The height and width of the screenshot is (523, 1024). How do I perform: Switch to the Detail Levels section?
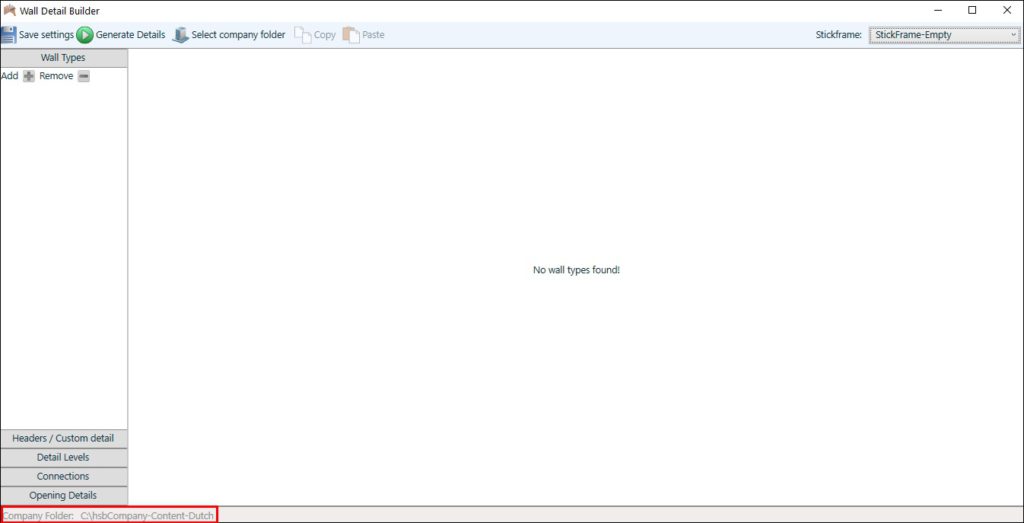63,457
